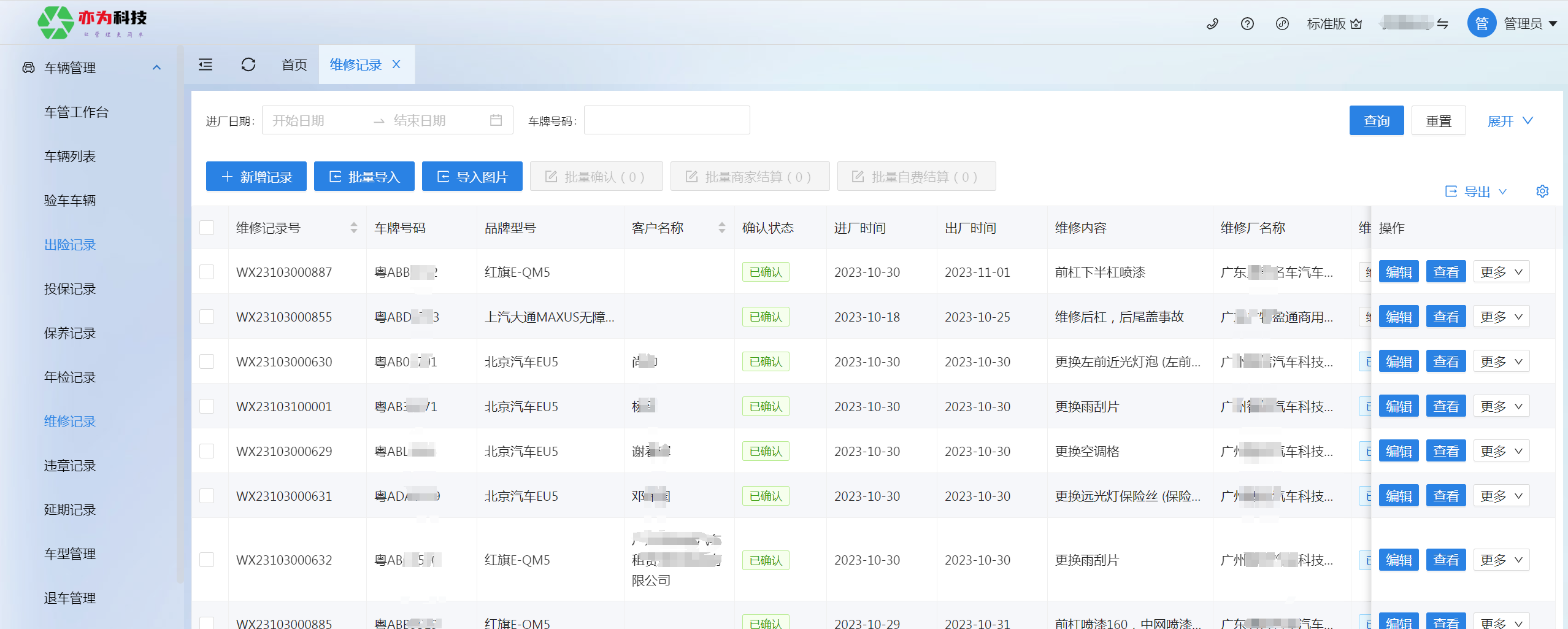The height and width of the screenshot is (629, 1568).
Task: Click the refresh page icon
Action: 248,64
